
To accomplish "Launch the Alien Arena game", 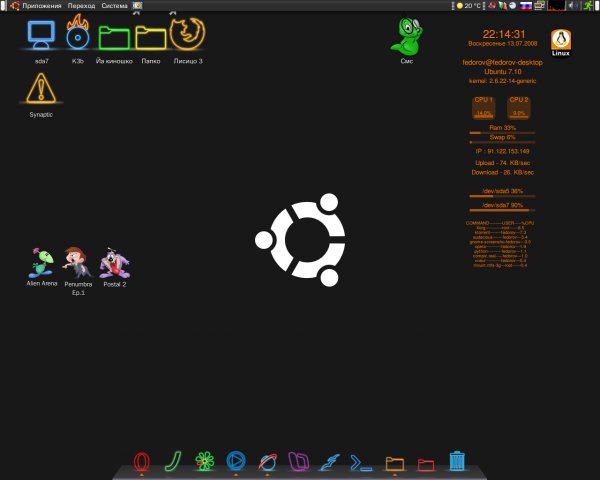I will [41, 263].
